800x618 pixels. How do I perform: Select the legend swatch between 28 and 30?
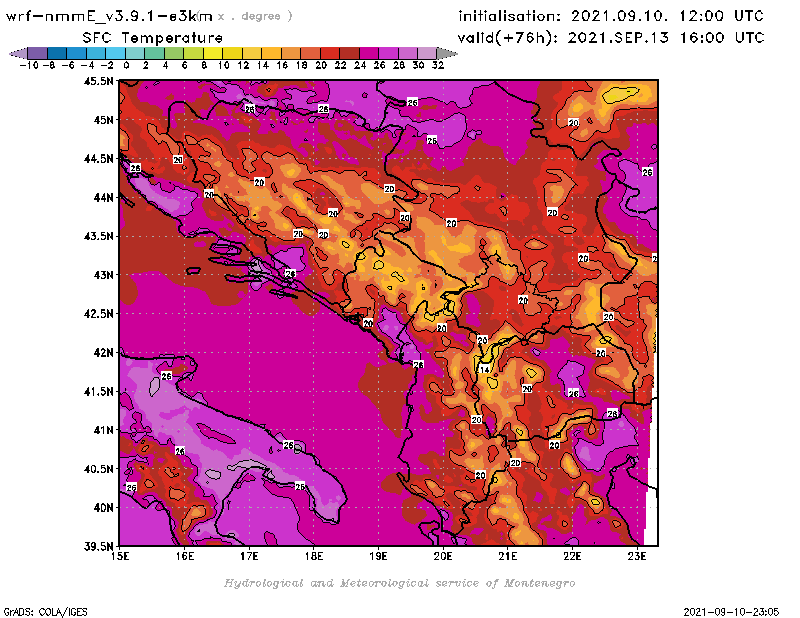408,53
